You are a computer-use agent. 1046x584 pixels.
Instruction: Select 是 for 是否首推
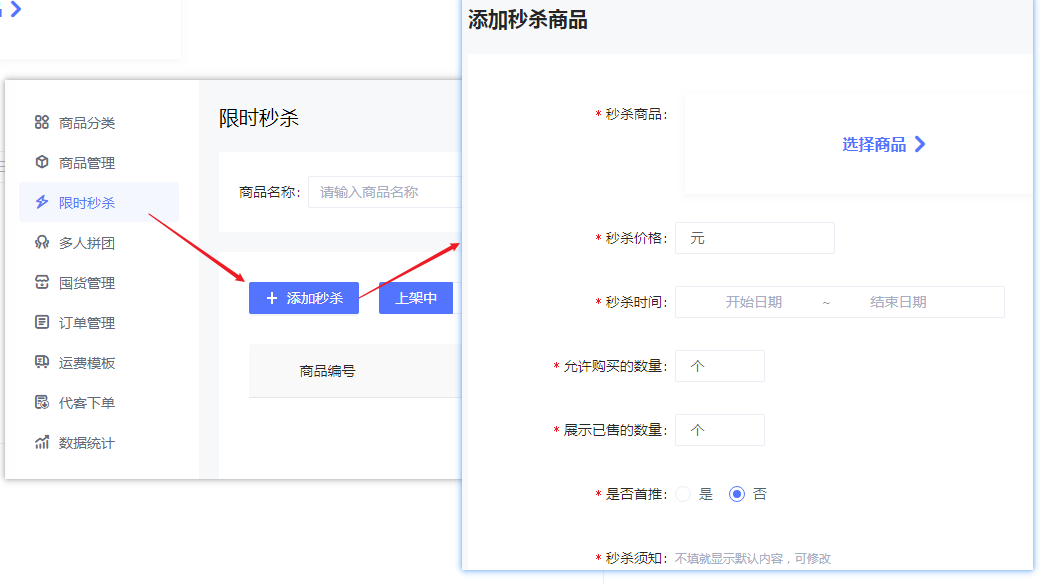(x=684, y=493)
